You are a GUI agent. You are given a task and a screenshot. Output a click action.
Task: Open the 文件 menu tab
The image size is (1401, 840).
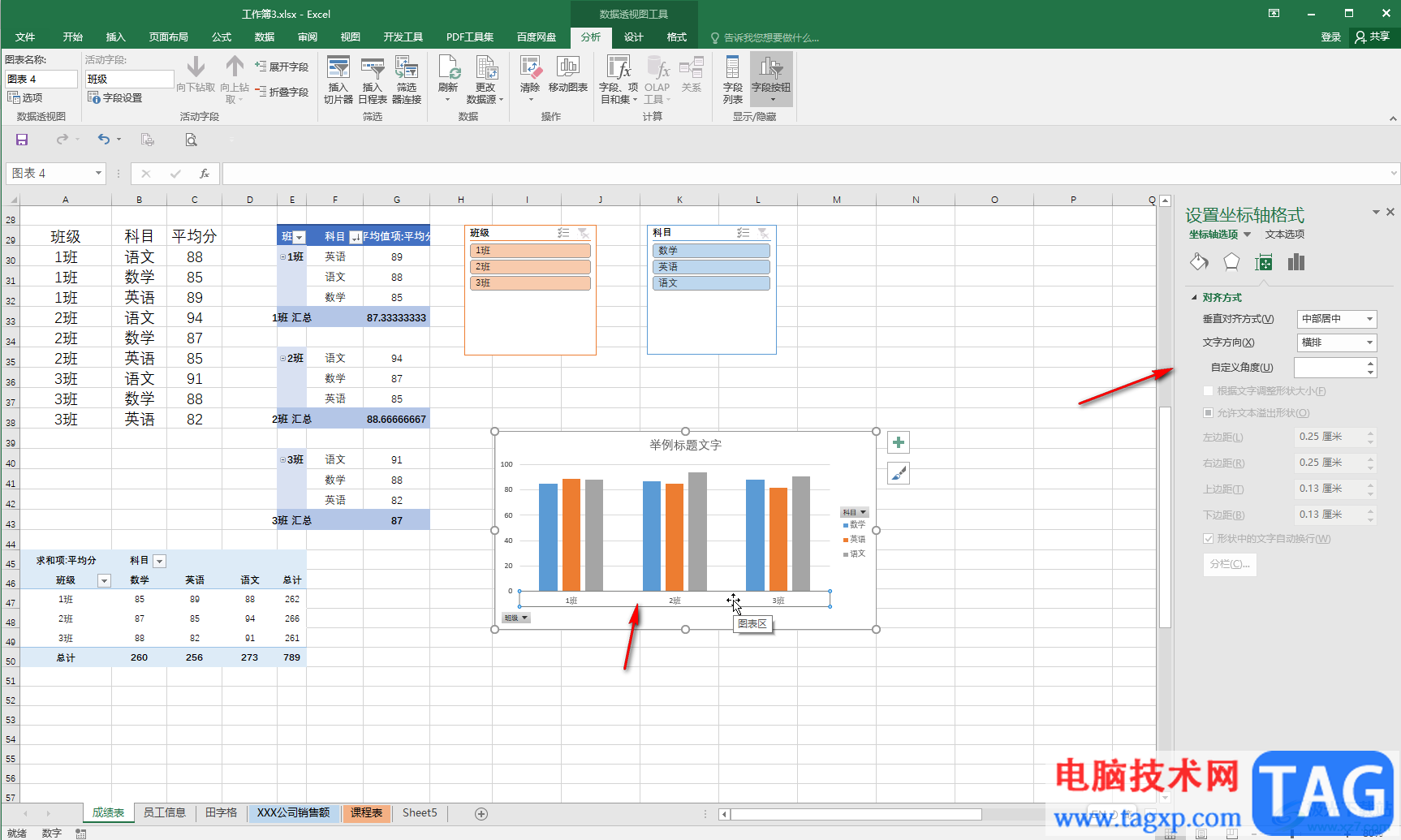tap(25, 37)
